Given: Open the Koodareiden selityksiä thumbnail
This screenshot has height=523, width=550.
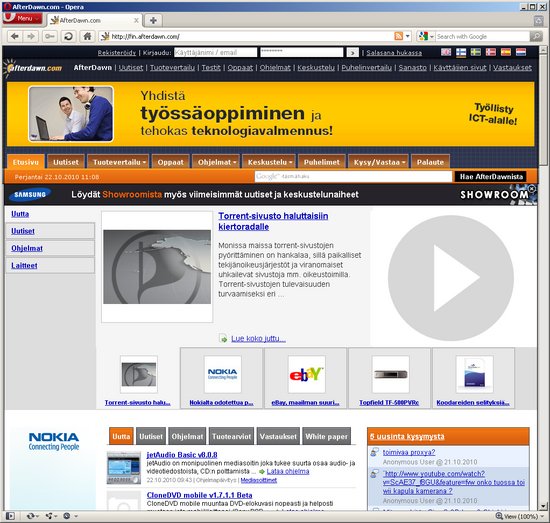Looking at the screenshot, I should pyautogui.click(x=474, y=375).
